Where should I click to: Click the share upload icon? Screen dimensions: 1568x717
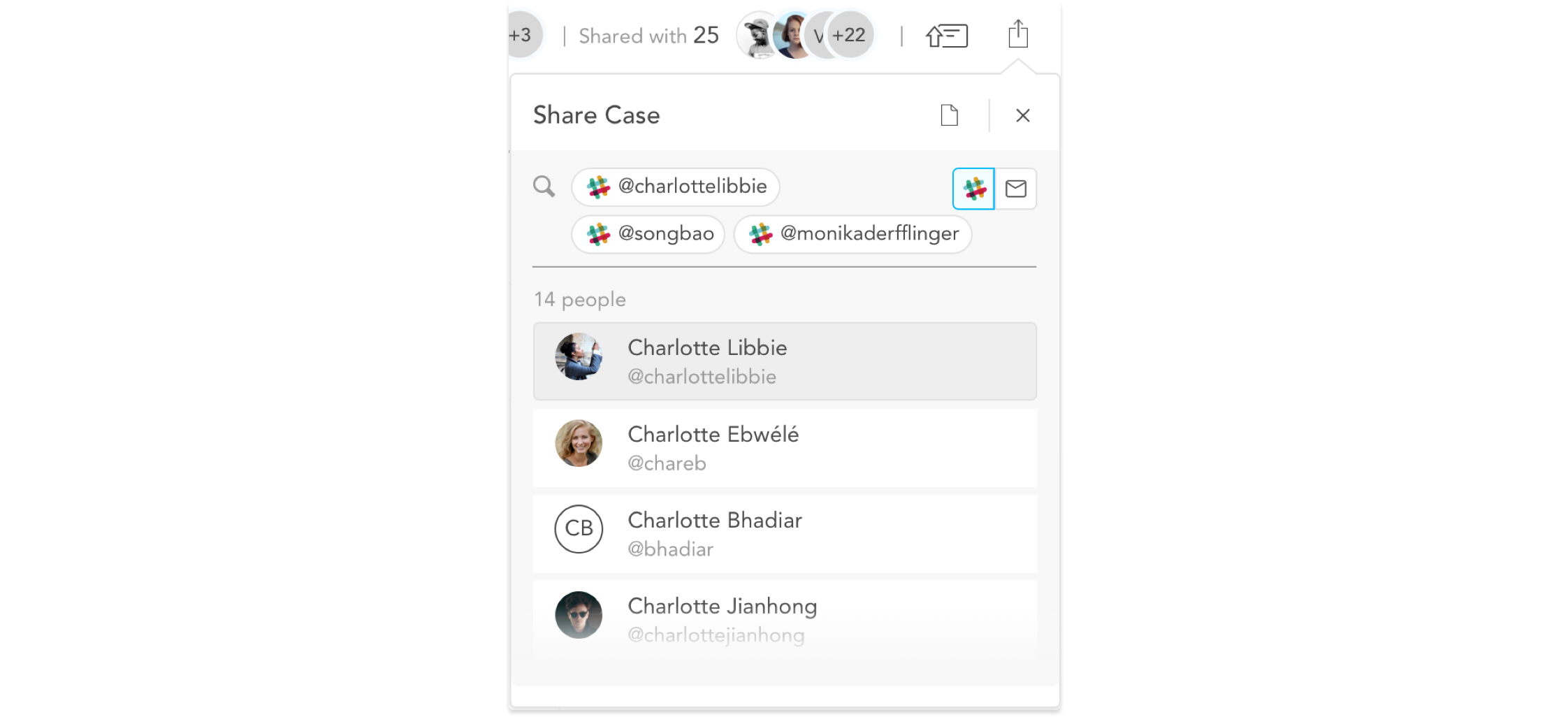(x=1018, y=34)
